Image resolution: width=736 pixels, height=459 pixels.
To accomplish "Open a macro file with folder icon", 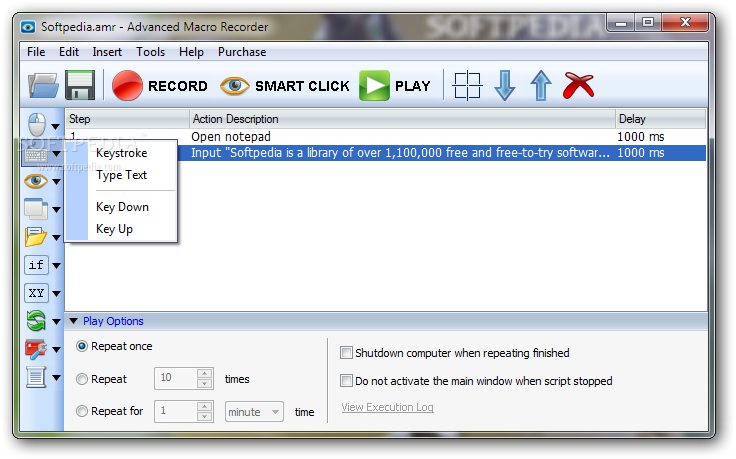I will 43,85.
